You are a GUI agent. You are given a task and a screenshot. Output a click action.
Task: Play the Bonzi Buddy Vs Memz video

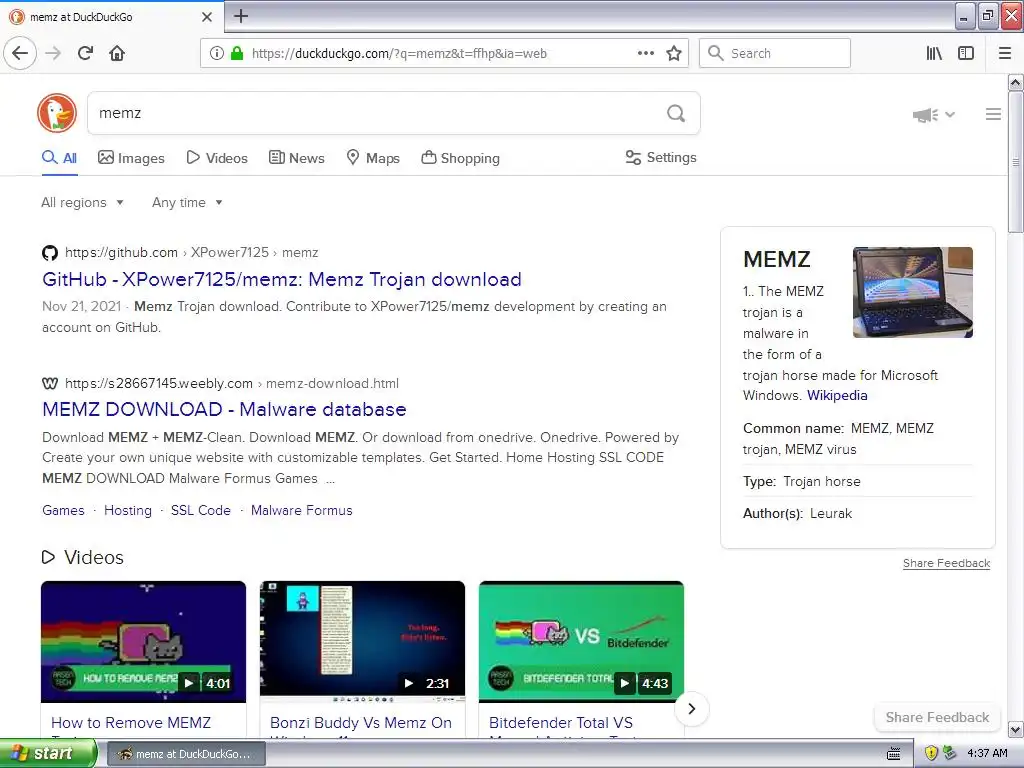click(409, 683)
